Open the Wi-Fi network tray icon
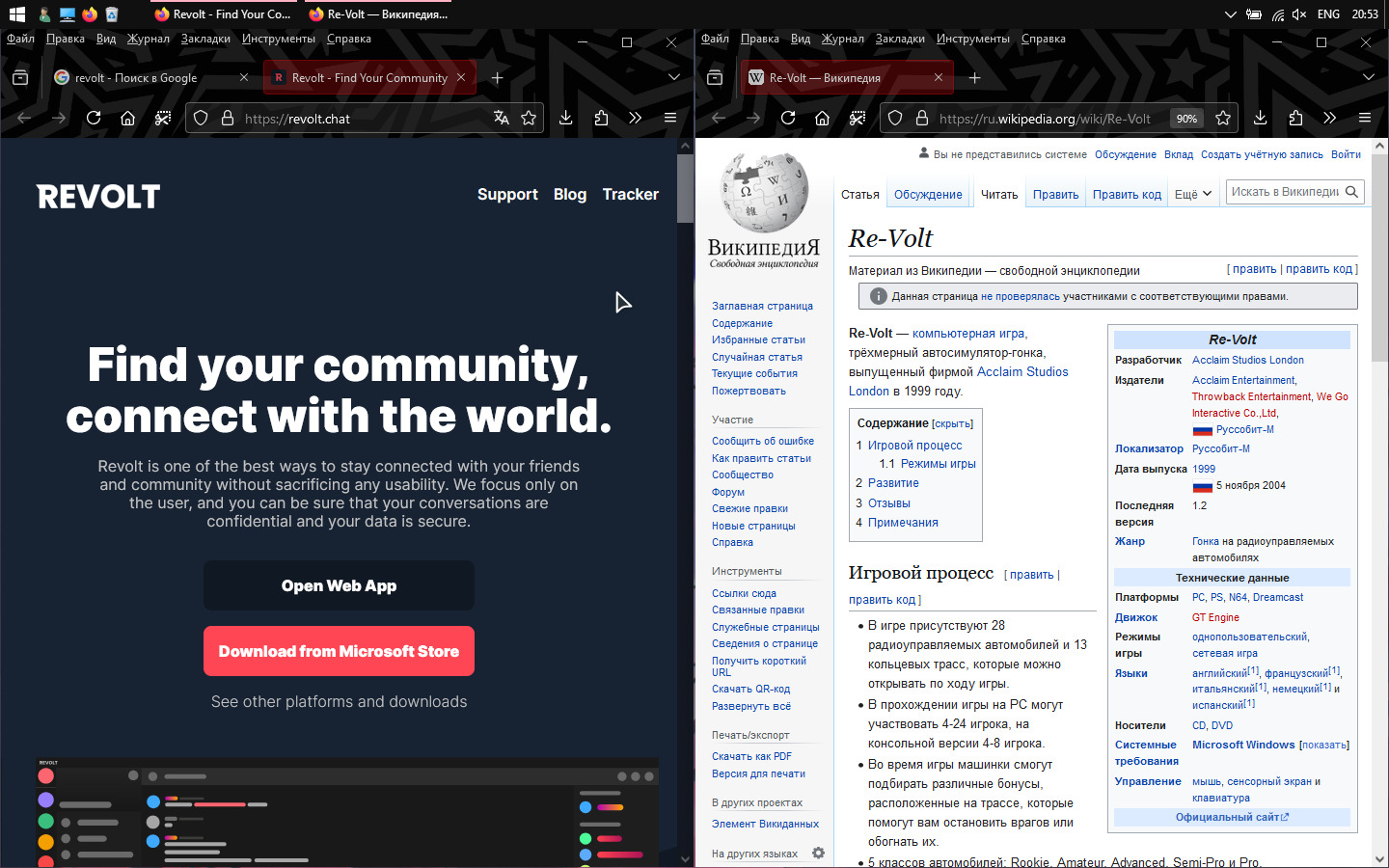This screenshot has width=1389, height=868. click(1277, 14)
